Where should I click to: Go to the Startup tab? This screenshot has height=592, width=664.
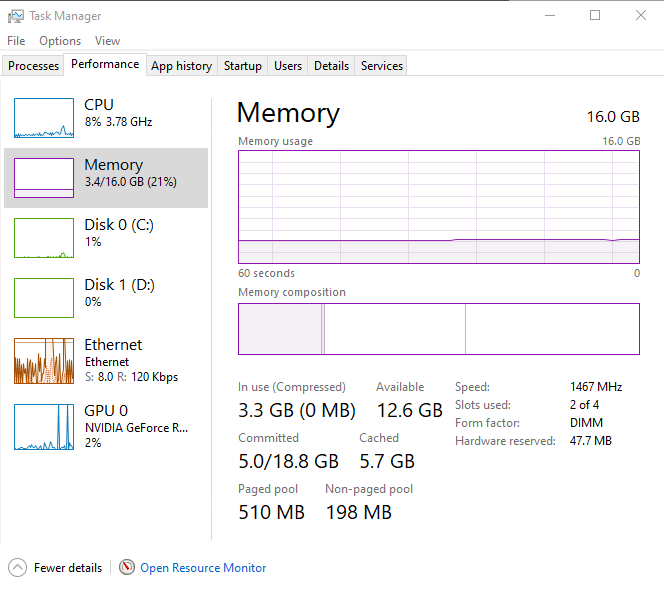242,66
